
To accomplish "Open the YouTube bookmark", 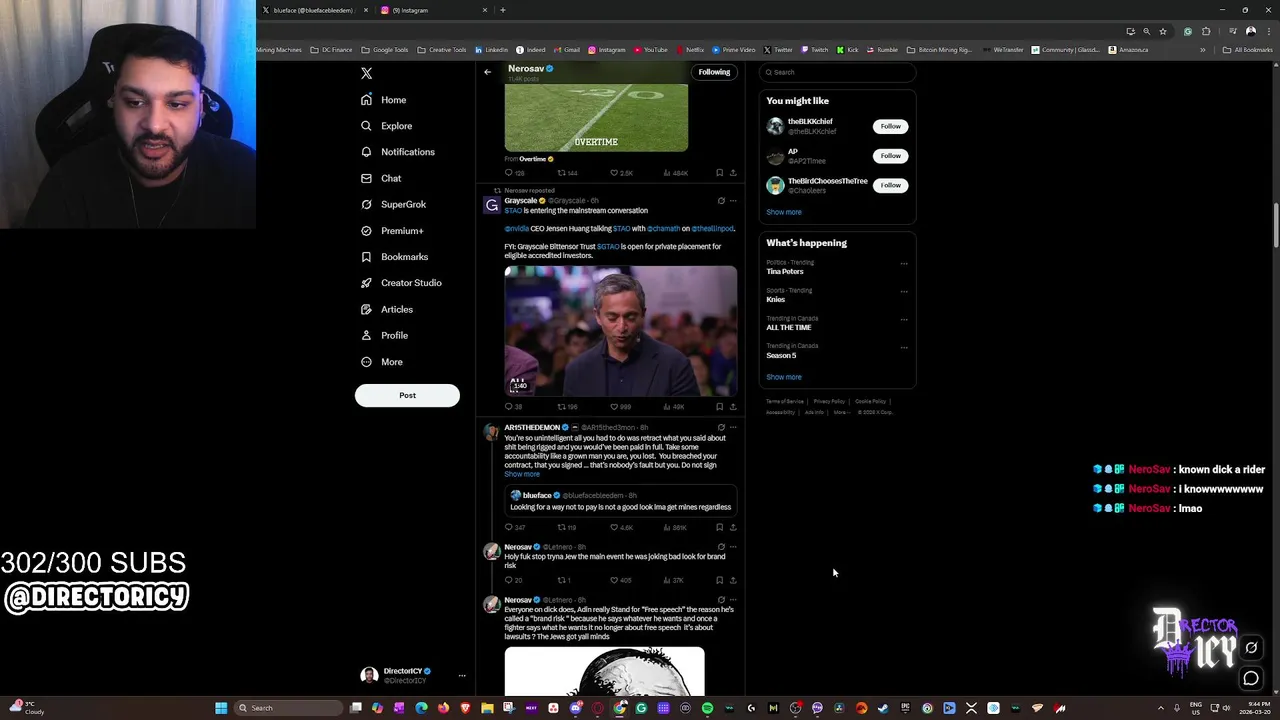I will click(649, 50).
